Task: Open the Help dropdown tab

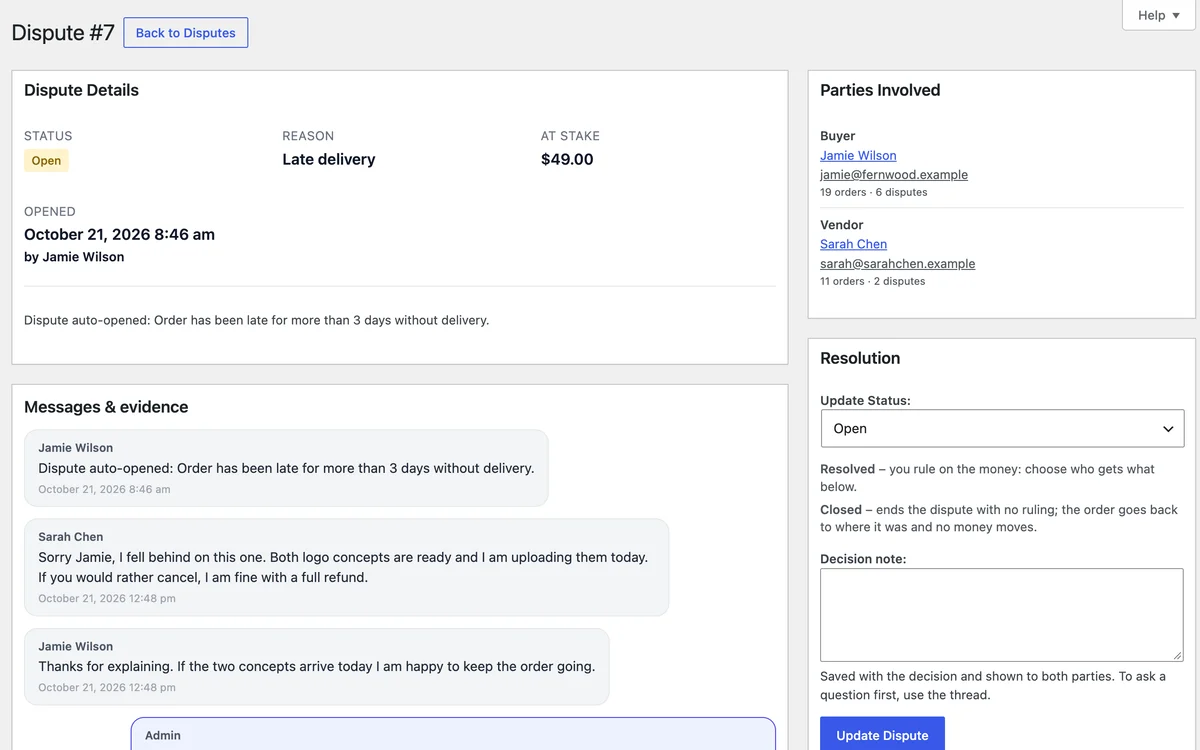Action: (x=1159, y=15)
